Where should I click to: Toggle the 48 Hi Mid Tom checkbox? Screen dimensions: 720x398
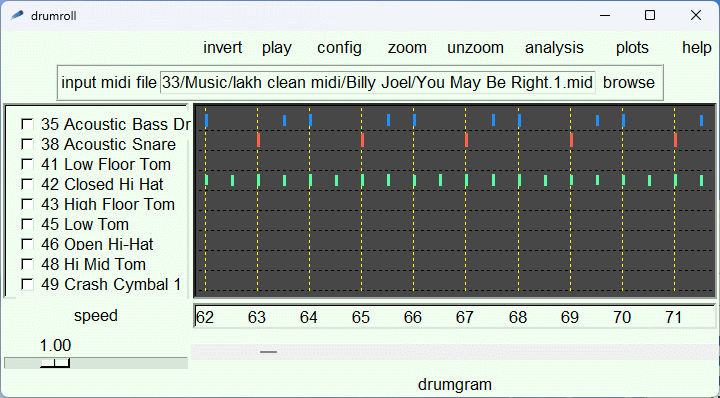pos(28,264)
